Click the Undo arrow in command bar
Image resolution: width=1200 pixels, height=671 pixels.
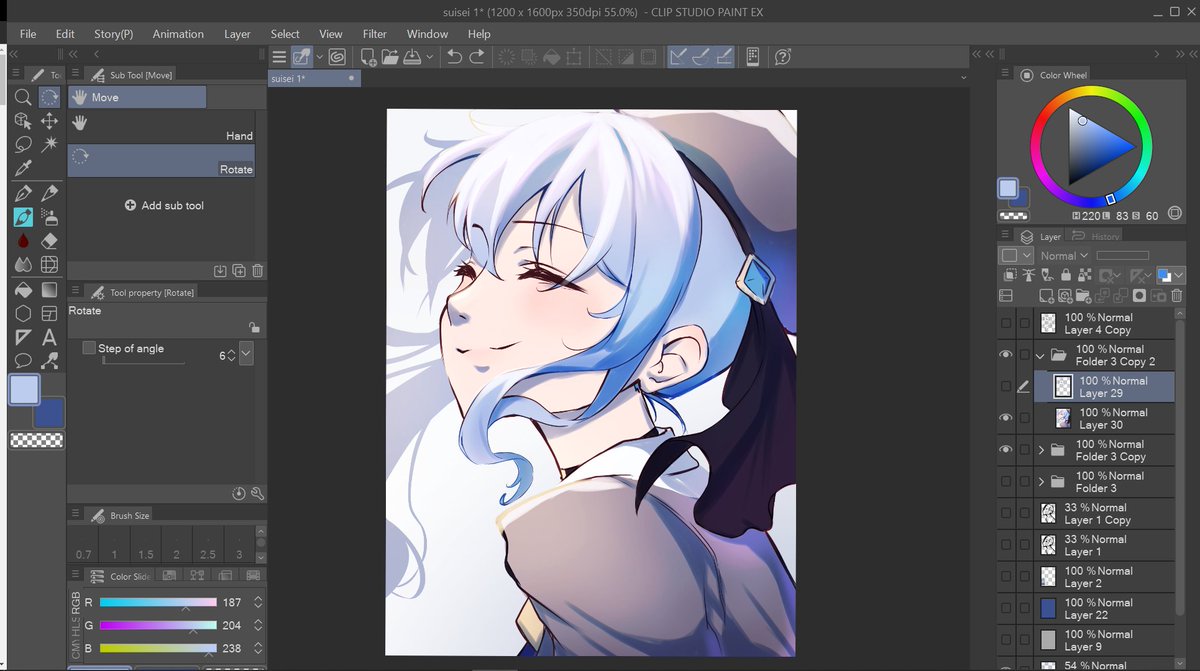(455, 57)
